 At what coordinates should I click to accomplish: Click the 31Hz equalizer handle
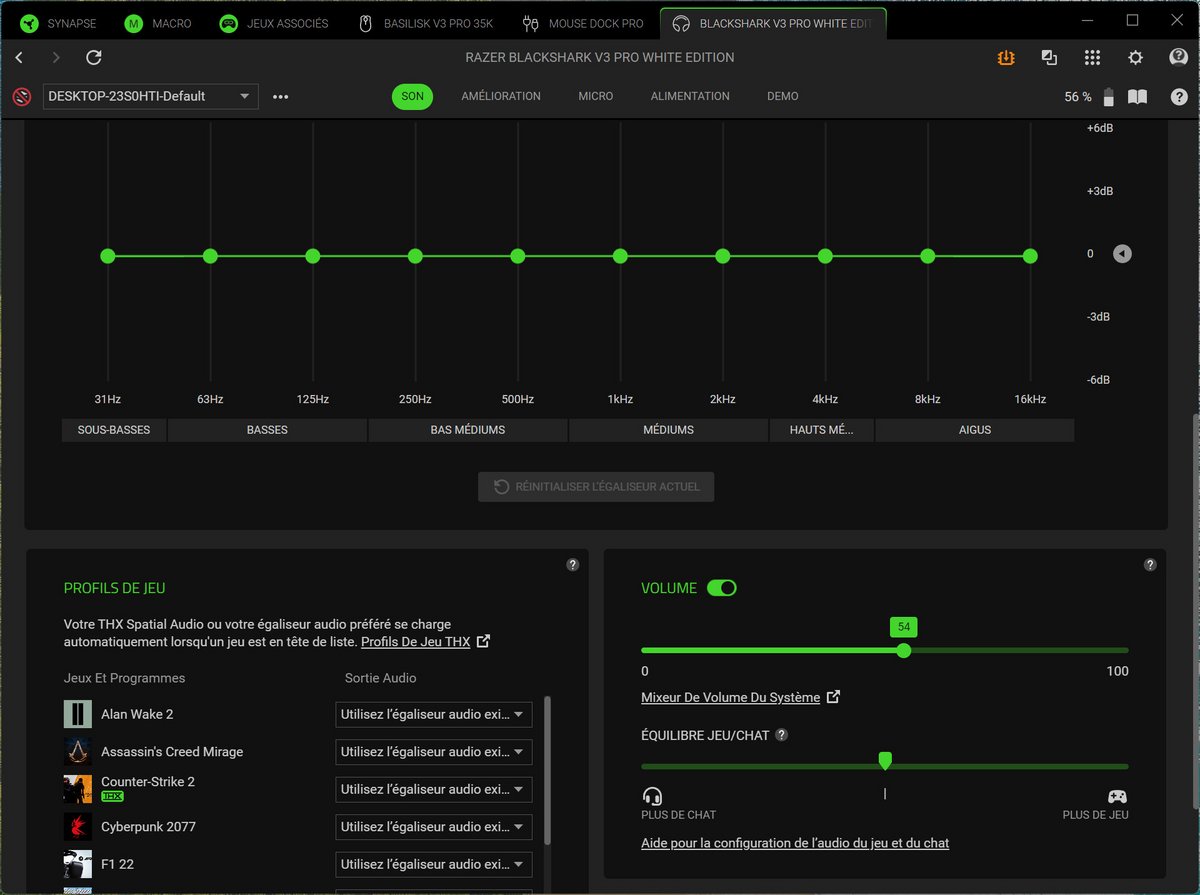[x=108, y=256]
